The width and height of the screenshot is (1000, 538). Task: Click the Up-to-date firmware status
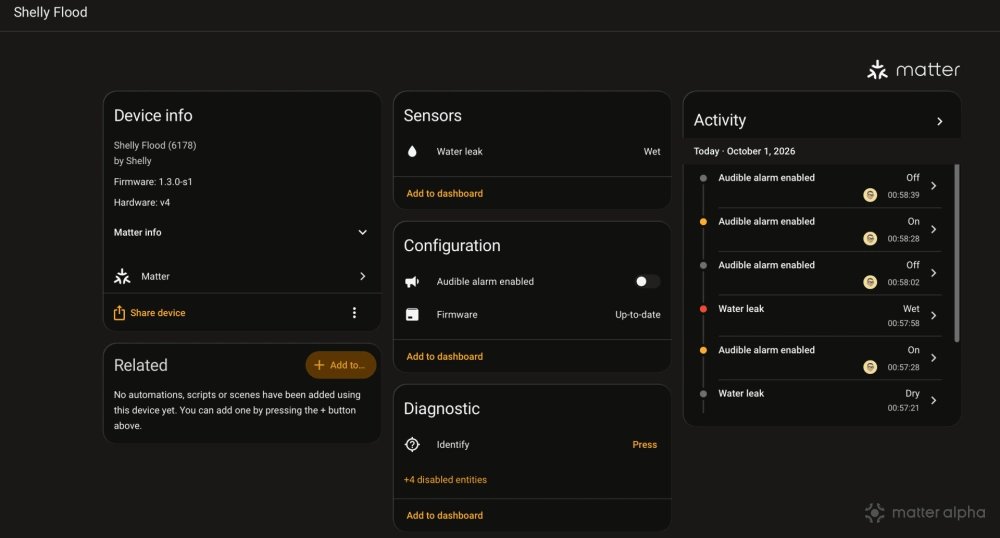pos(638,315)
